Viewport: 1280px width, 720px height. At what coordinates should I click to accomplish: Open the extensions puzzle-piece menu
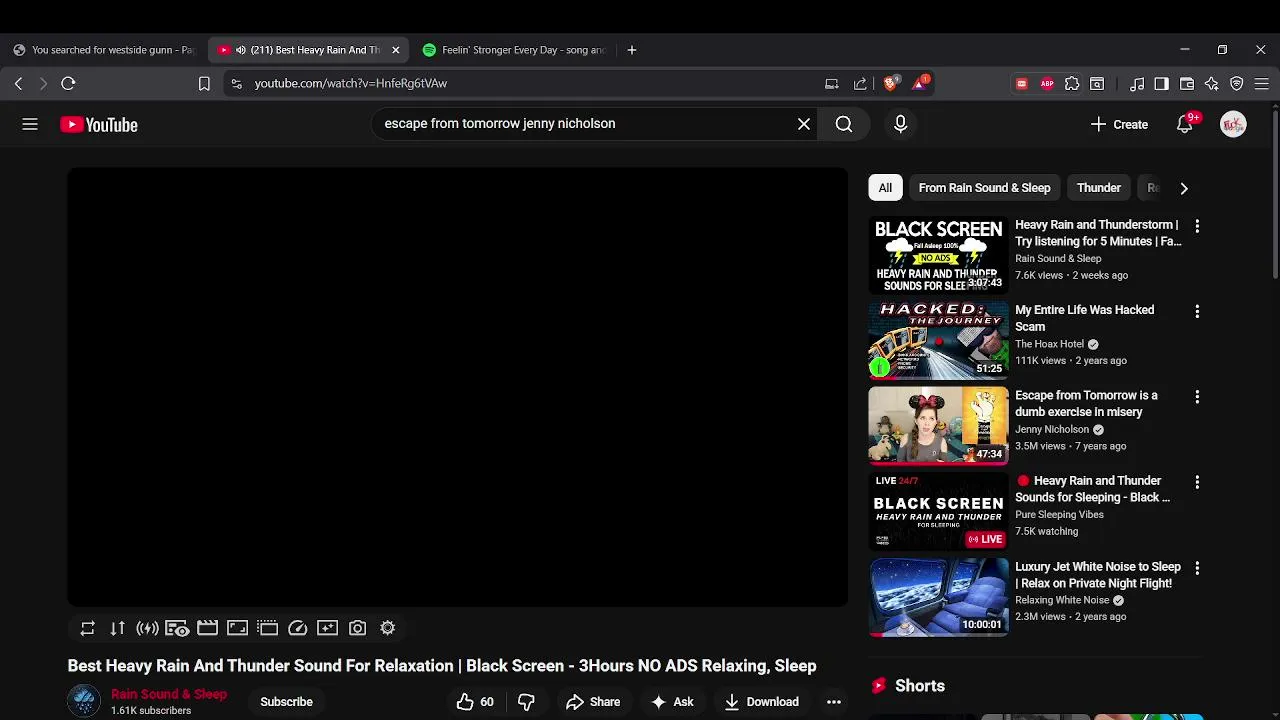tap(1072, 84)
